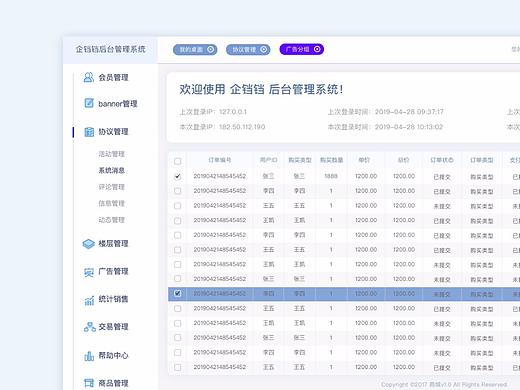Click the 交易管理 nodes icon
The height and width of the screenshot is (390, 520).
click(89, 327)
